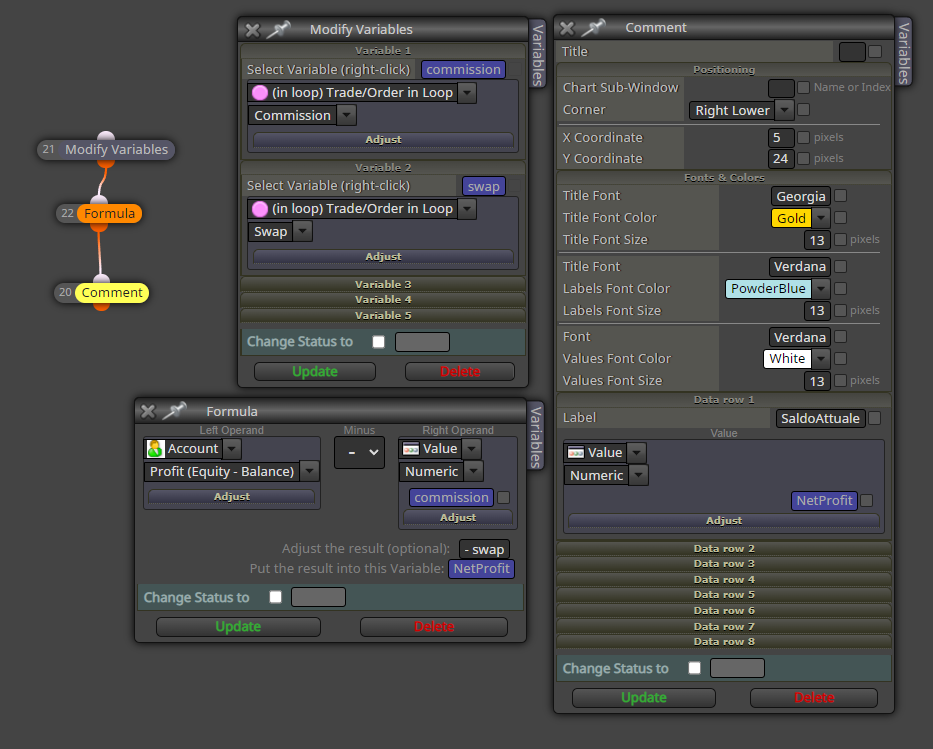The height and width of the screenshot is (749, 933).
Task: Click the Account user icon
Action: point(155,449)
